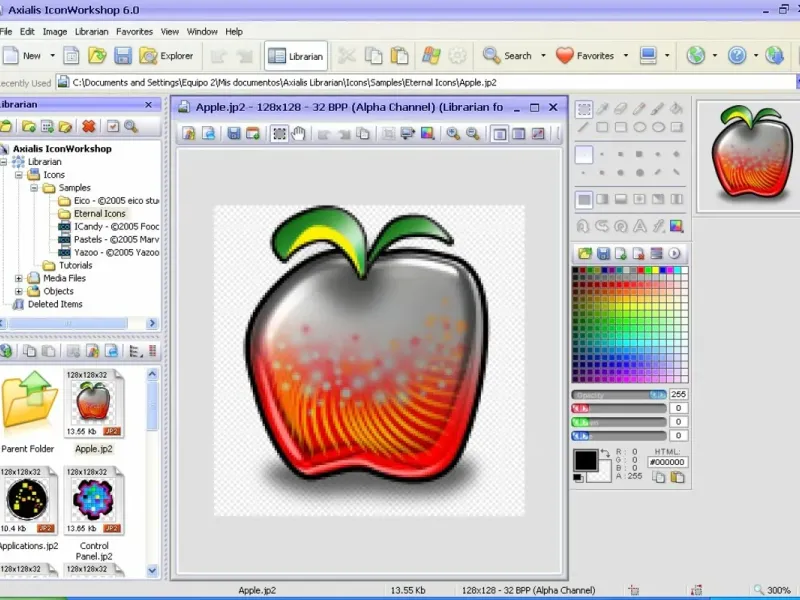The image size is (800, 600).
Task: Click the main toolbar Save floppy icon
Action: [123, 56]
